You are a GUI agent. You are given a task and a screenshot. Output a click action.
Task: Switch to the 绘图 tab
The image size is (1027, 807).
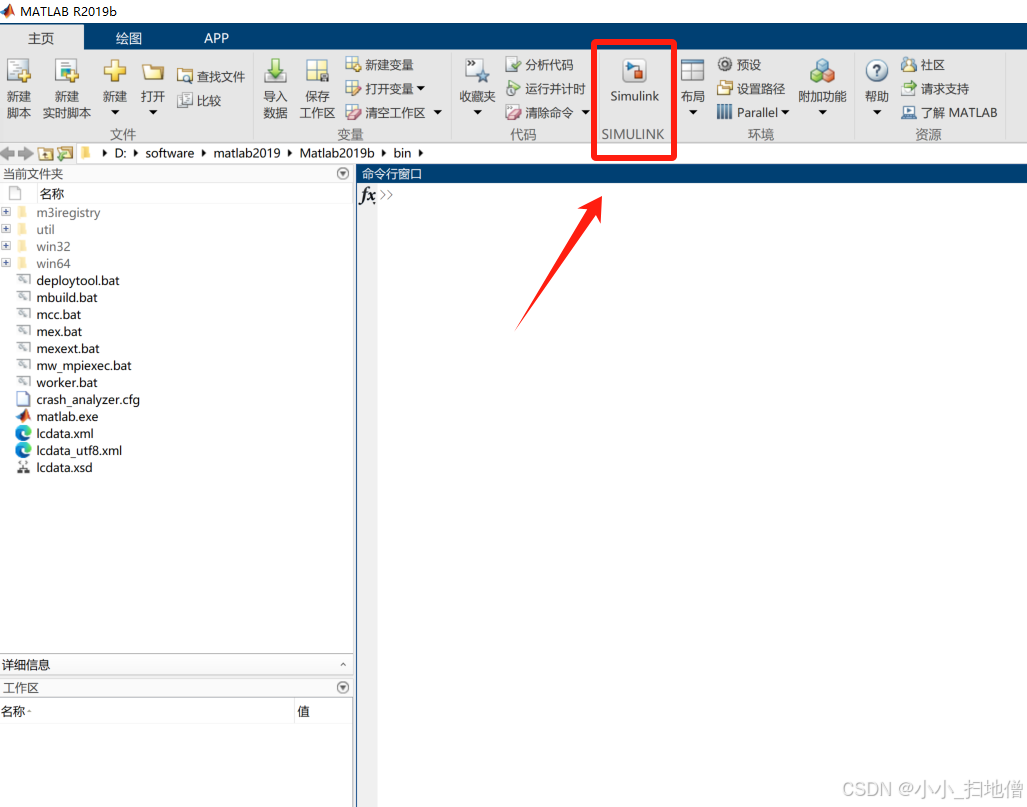pyautogui.click(x=128, y=38)
